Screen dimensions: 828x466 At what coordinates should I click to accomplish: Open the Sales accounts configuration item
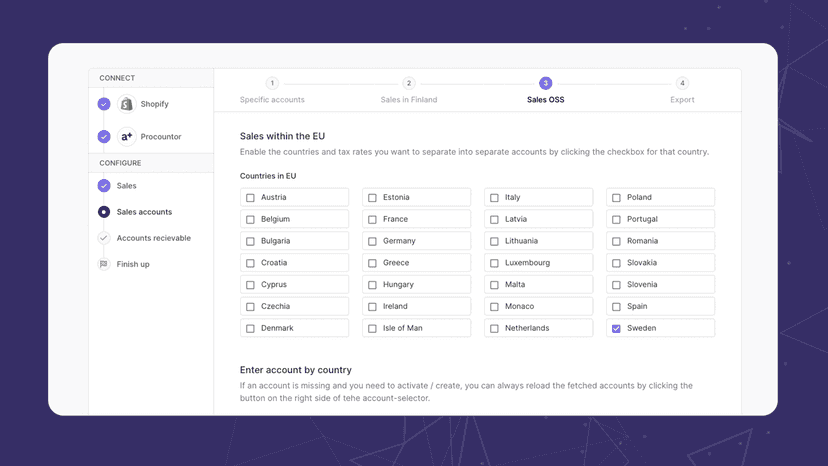144,212
